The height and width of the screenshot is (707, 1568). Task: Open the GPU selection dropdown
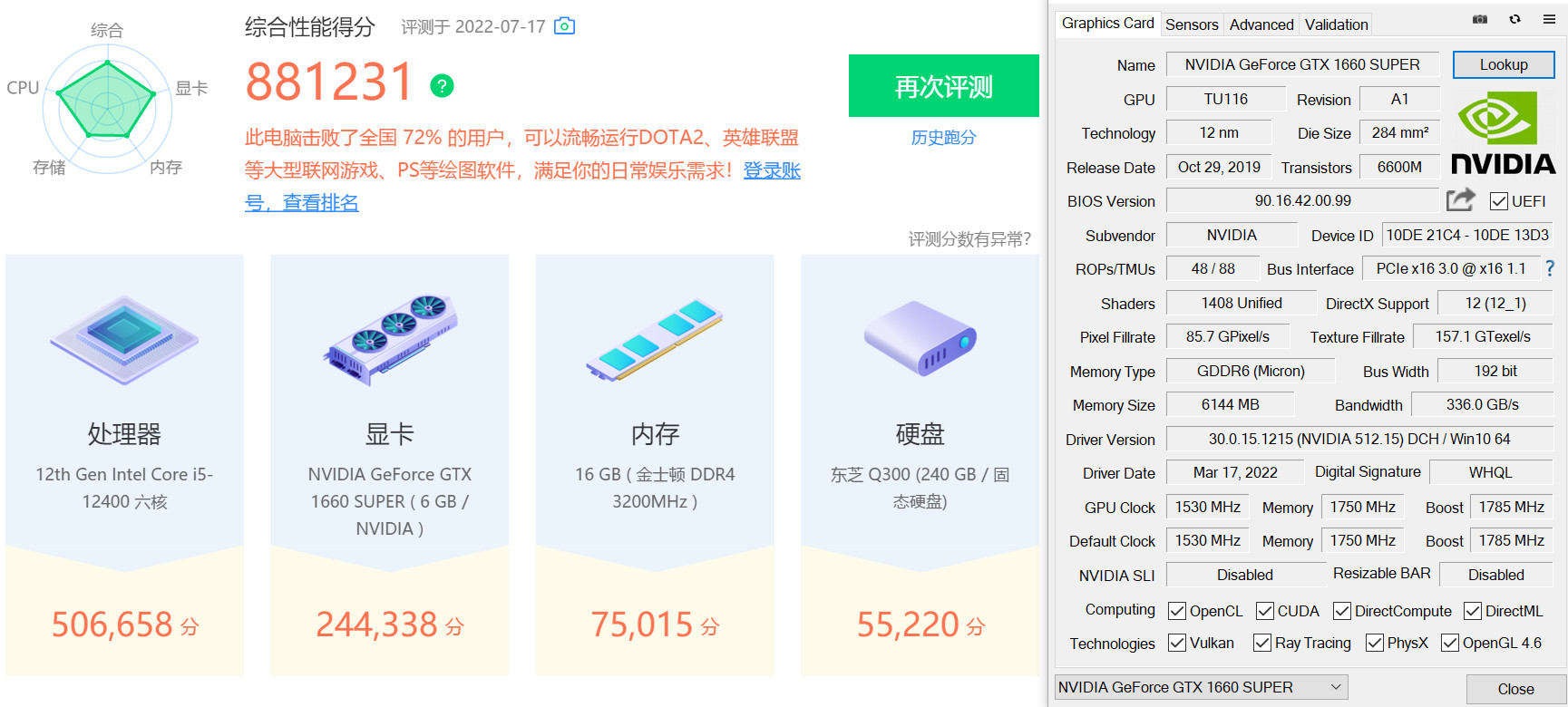click(1202, 687)
